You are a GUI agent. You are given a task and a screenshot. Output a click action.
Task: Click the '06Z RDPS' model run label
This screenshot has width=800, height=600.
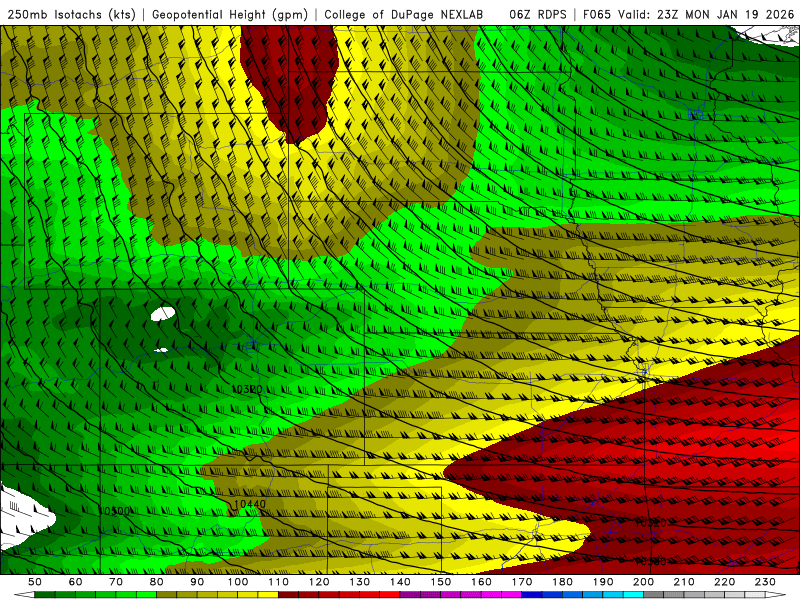point(537,14)
